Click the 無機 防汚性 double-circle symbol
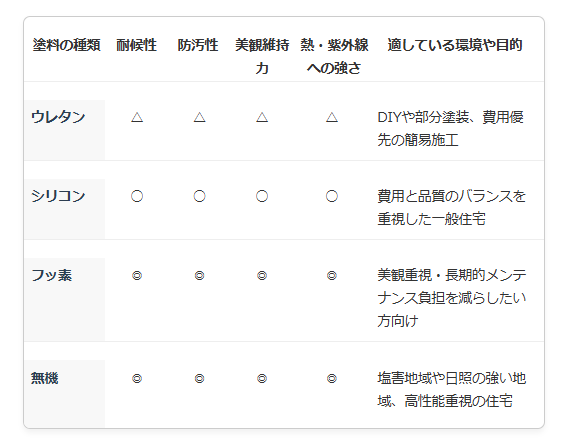Image resolution: width=571 pixels, height=443 pixels. click(200, 379)
